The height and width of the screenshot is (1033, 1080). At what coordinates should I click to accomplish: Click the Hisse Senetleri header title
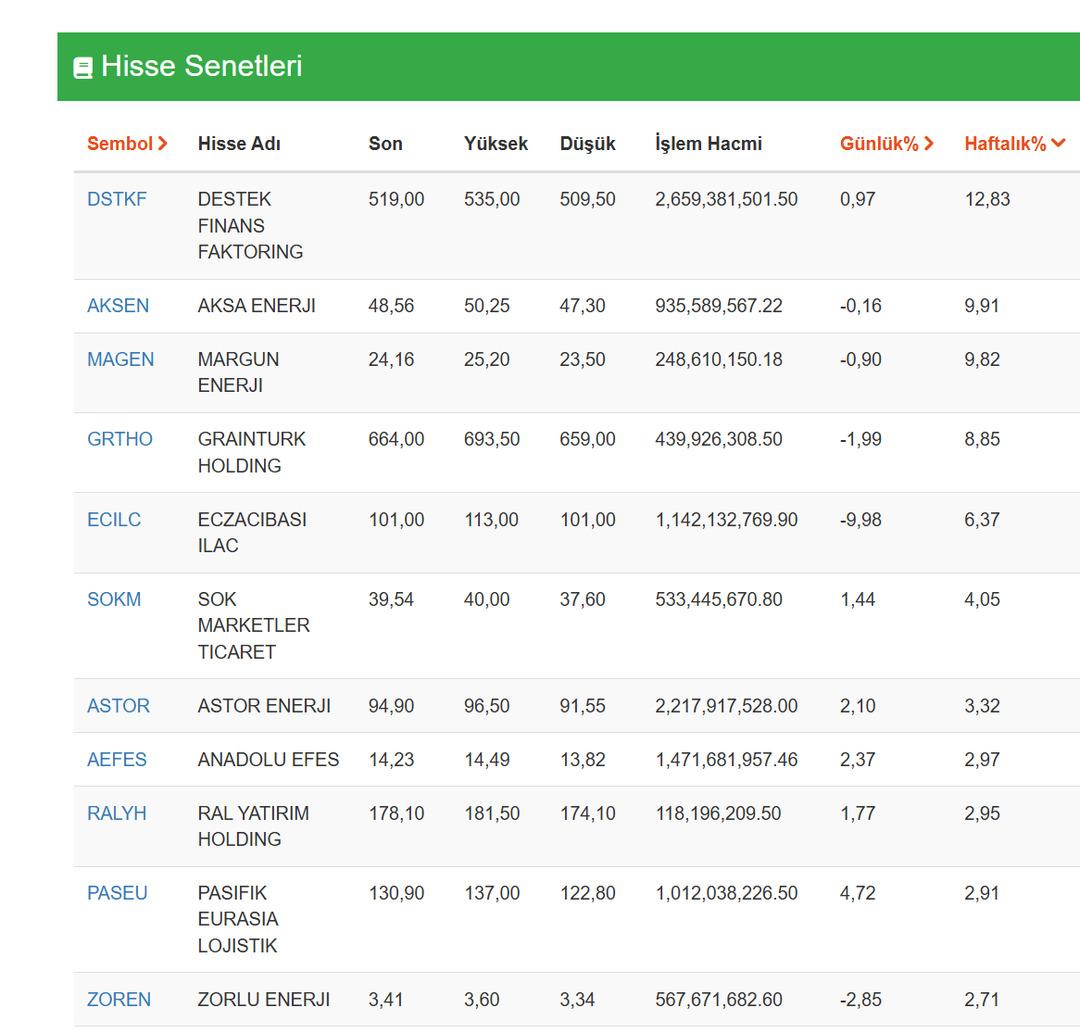(201, 66)
